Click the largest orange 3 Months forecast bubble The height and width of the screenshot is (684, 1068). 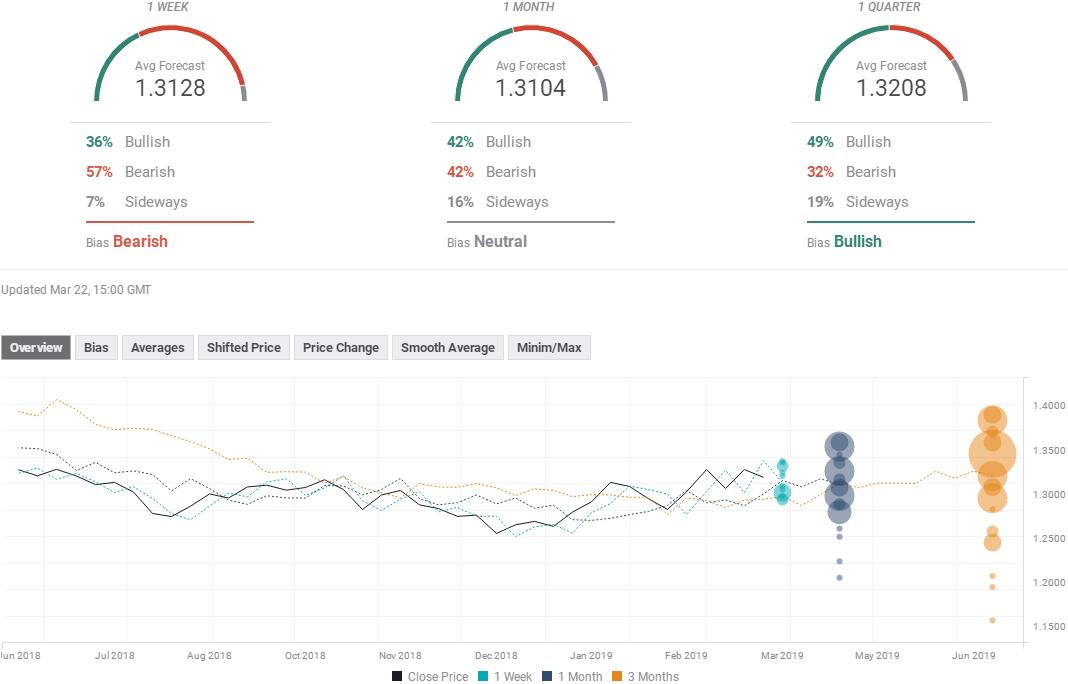[x=992, y=455]
